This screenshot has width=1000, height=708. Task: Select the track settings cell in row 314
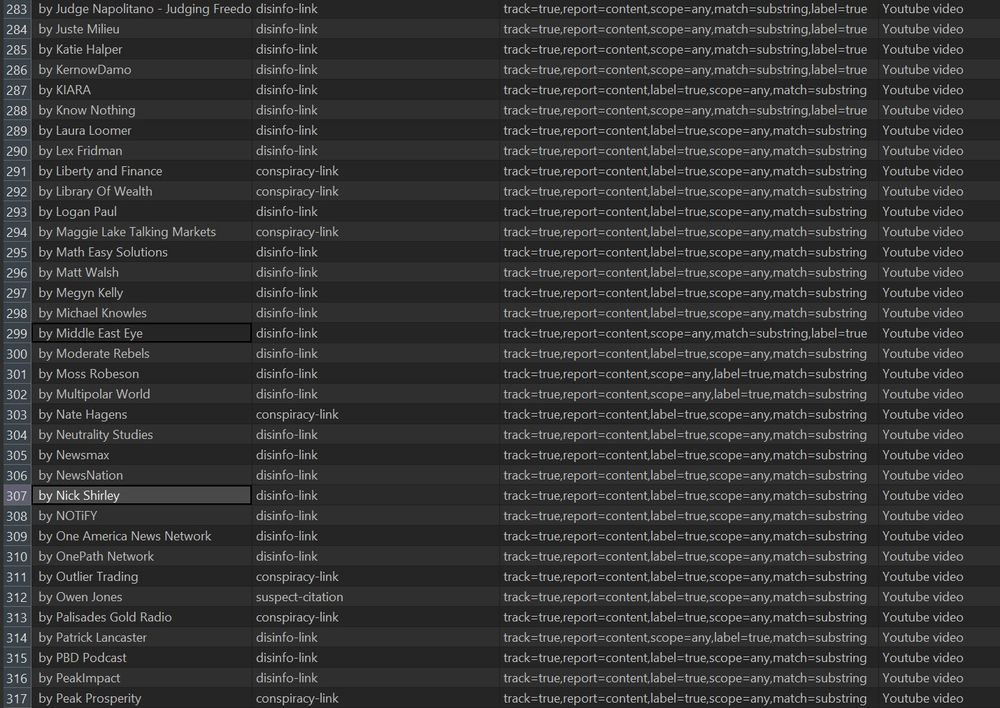tap(689, 637)
